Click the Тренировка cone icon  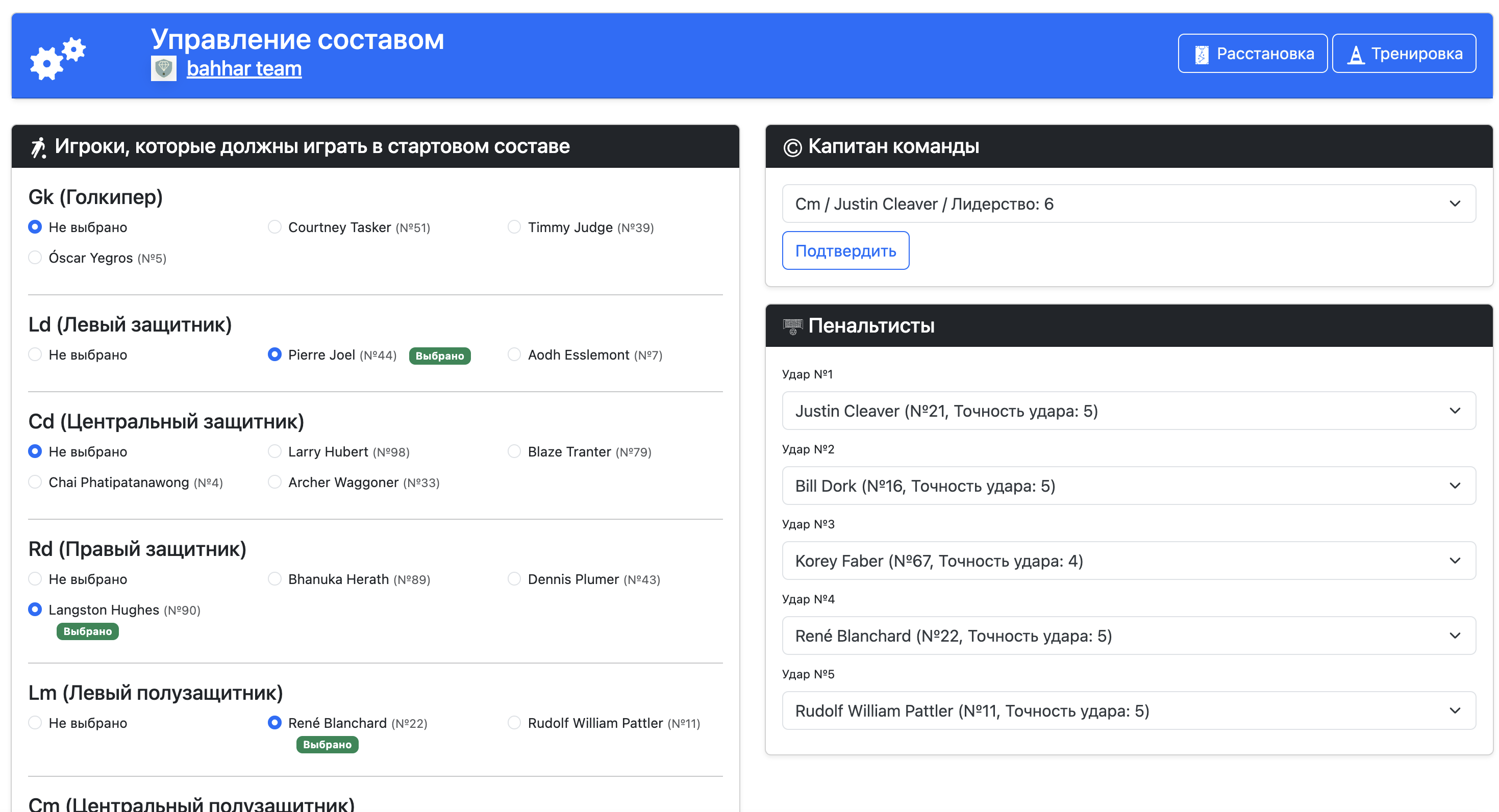pos(1356,54)
